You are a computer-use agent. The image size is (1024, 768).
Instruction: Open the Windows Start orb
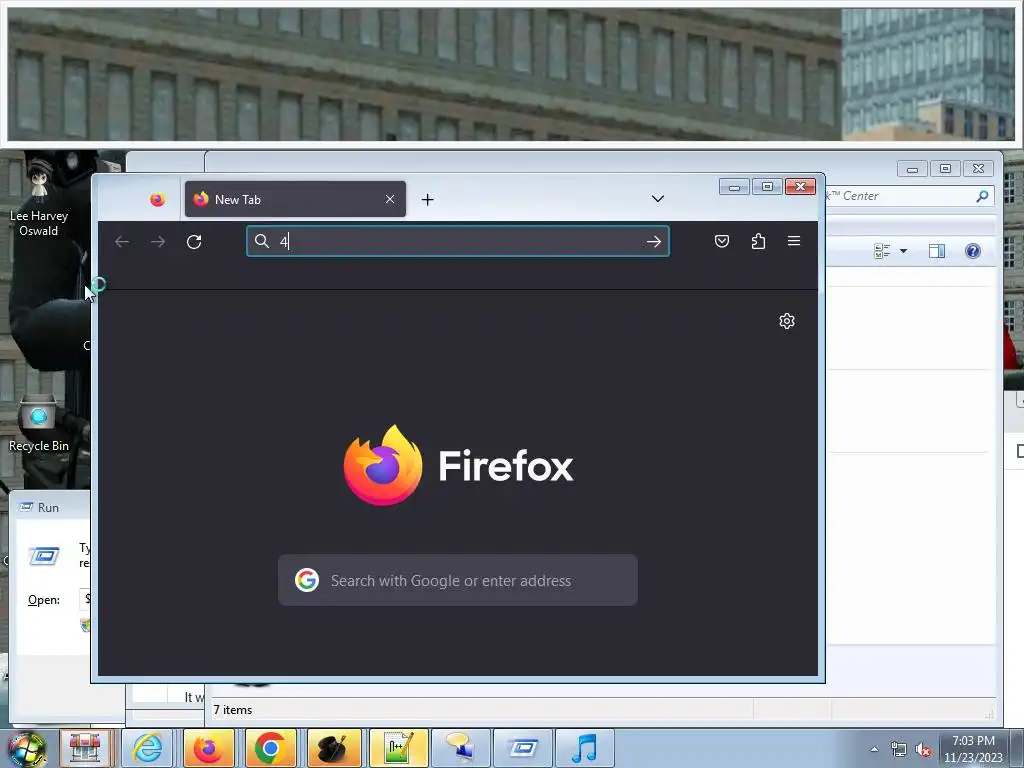(x=26, y=748)
